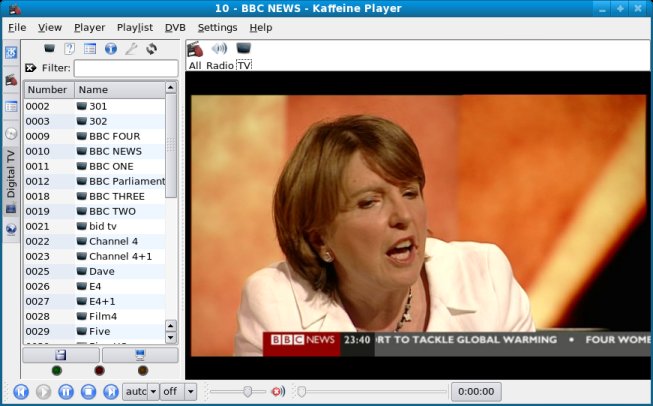Focus the Filter text field

(126, 68)
